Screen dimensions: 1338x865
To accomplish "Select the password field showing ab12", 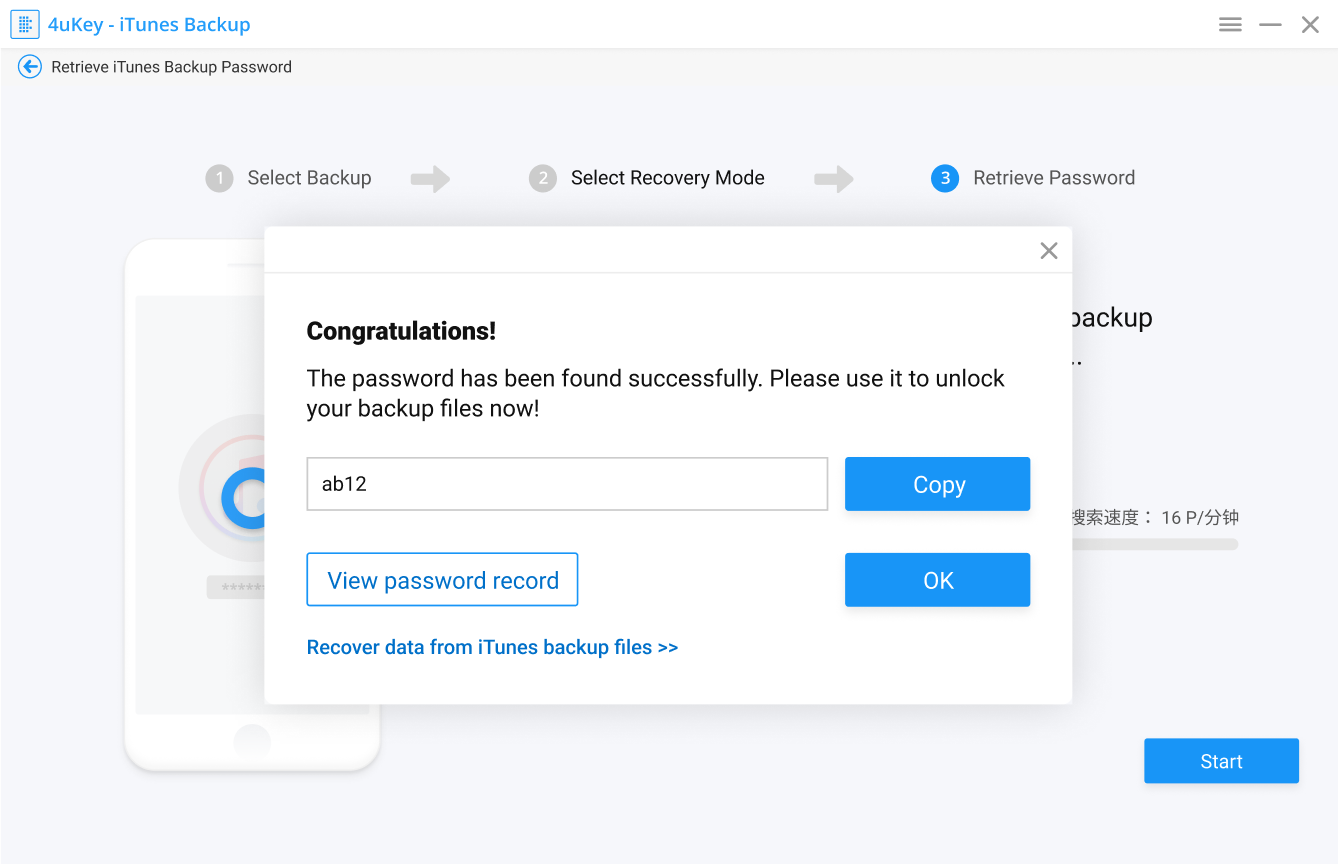I will coord(567,484).
